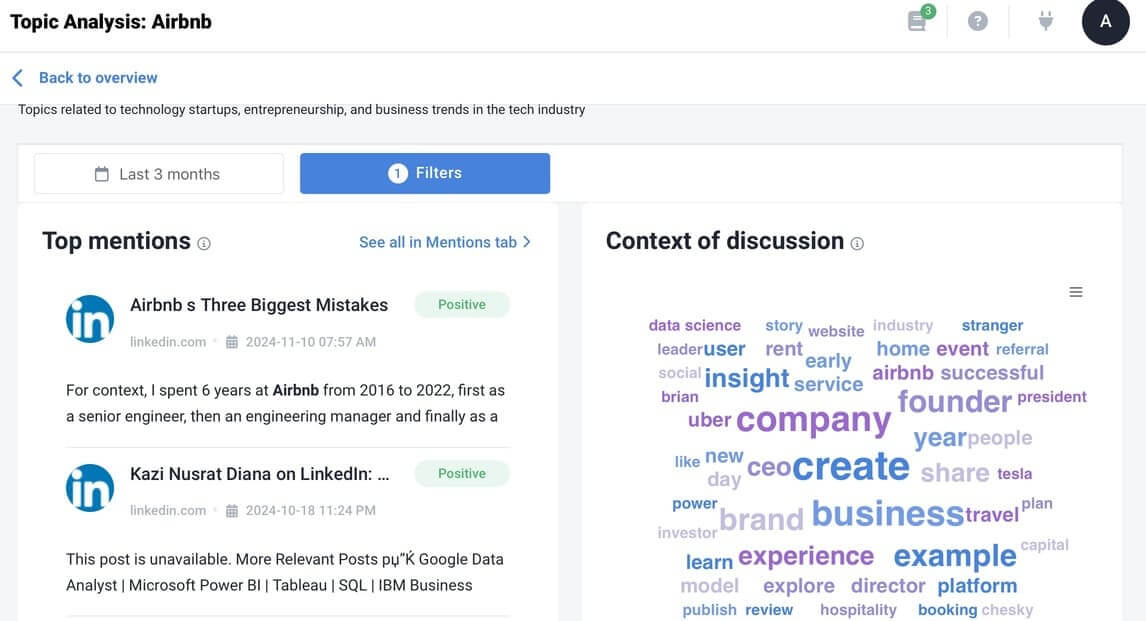Click the Context of discussion info icon

pos(857,244)
